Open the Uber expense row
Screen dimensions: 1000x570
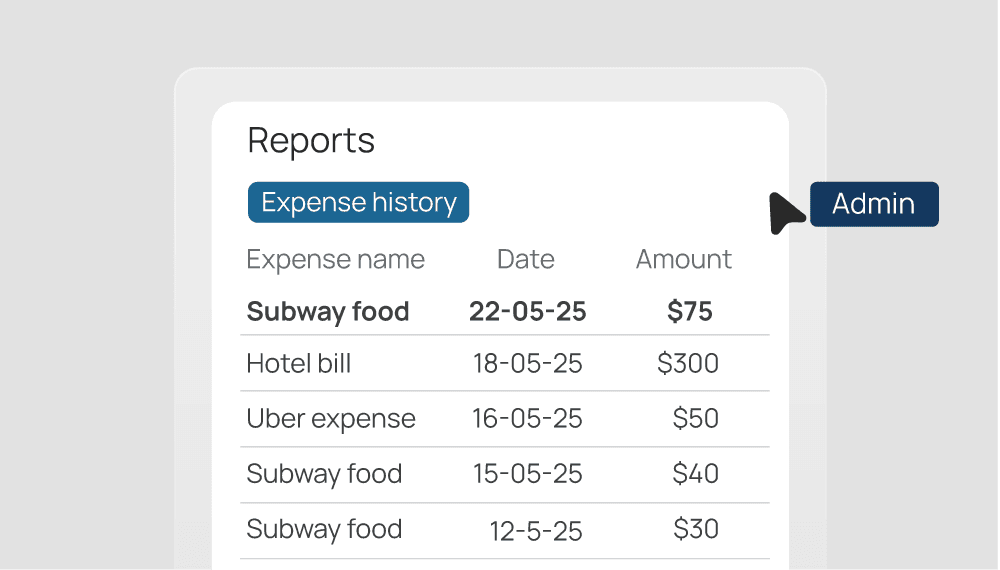pos(331,419)
